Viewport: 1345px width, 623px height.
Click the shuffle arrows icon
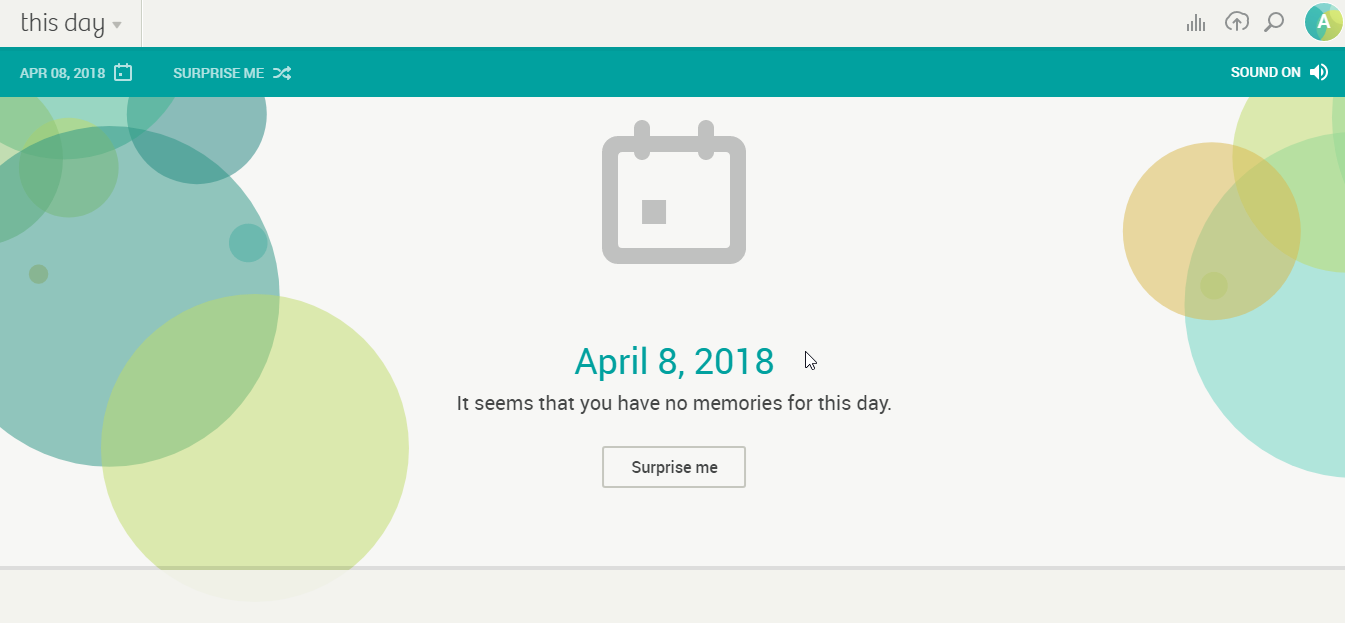click(282, 73)
